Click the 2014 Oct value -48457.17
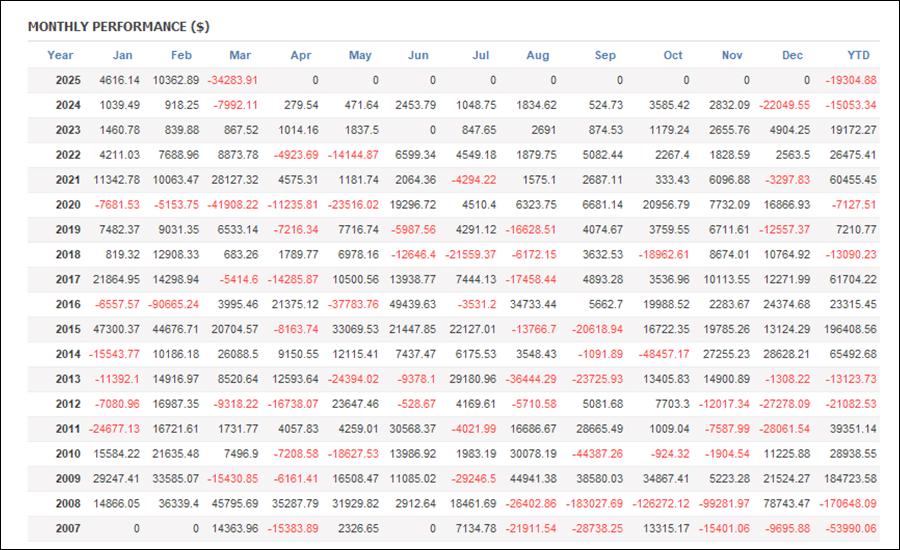900x550 pixels. (x=664, y=354)
